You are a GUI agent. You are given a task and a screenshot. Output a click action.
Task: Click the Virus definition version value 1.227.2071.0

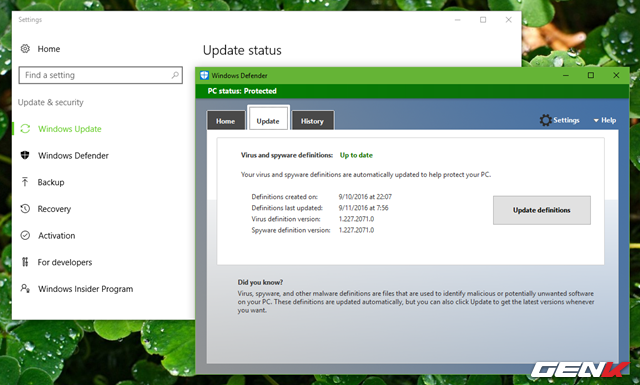coord(356,219)
